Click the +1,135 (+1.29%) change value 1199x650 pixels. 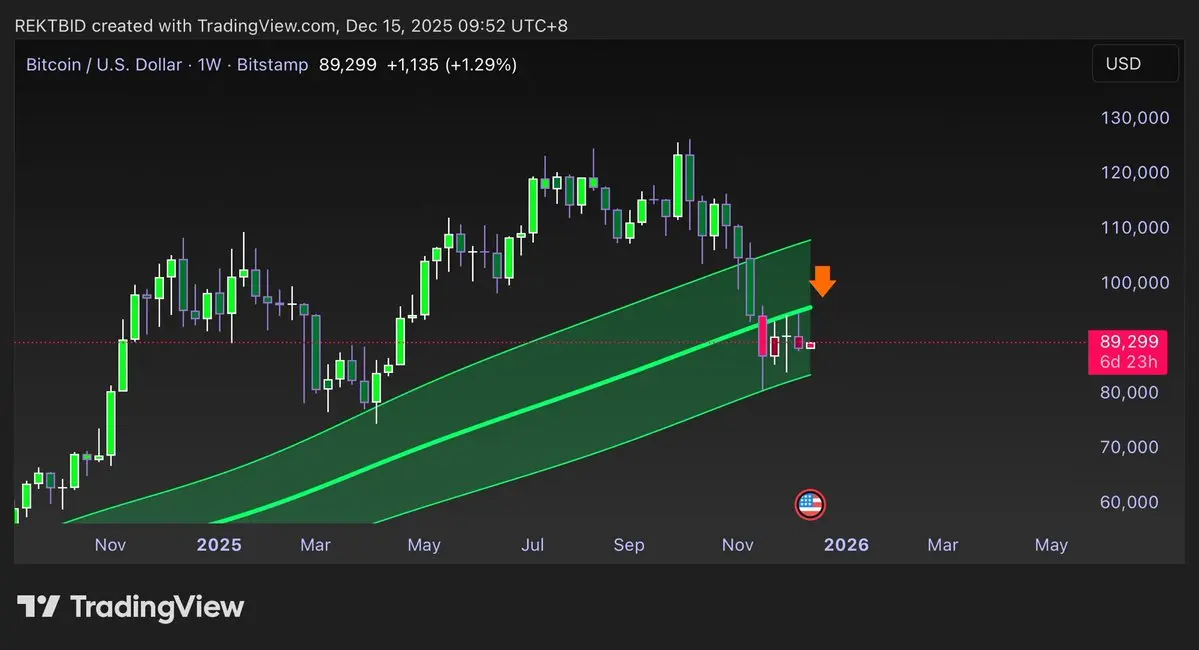[x=452, y=64]
